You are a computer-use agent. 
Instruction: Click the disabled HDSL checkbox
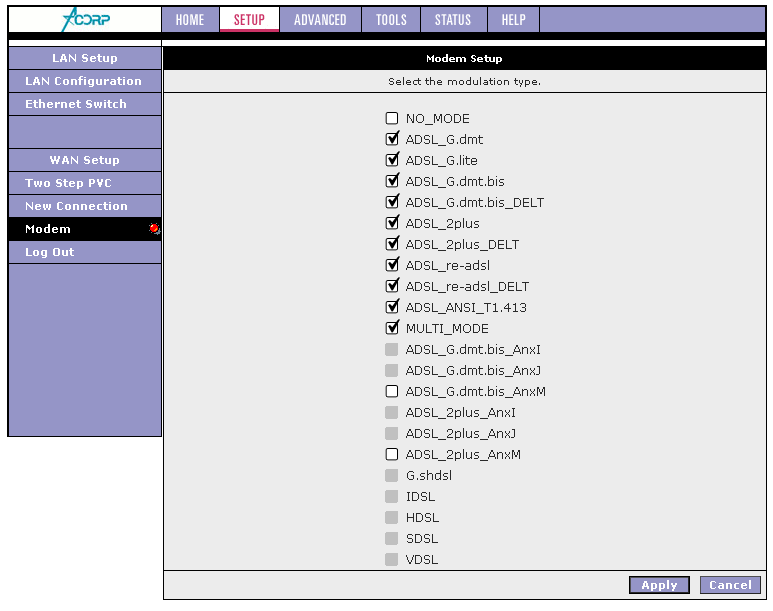(392, 517)
